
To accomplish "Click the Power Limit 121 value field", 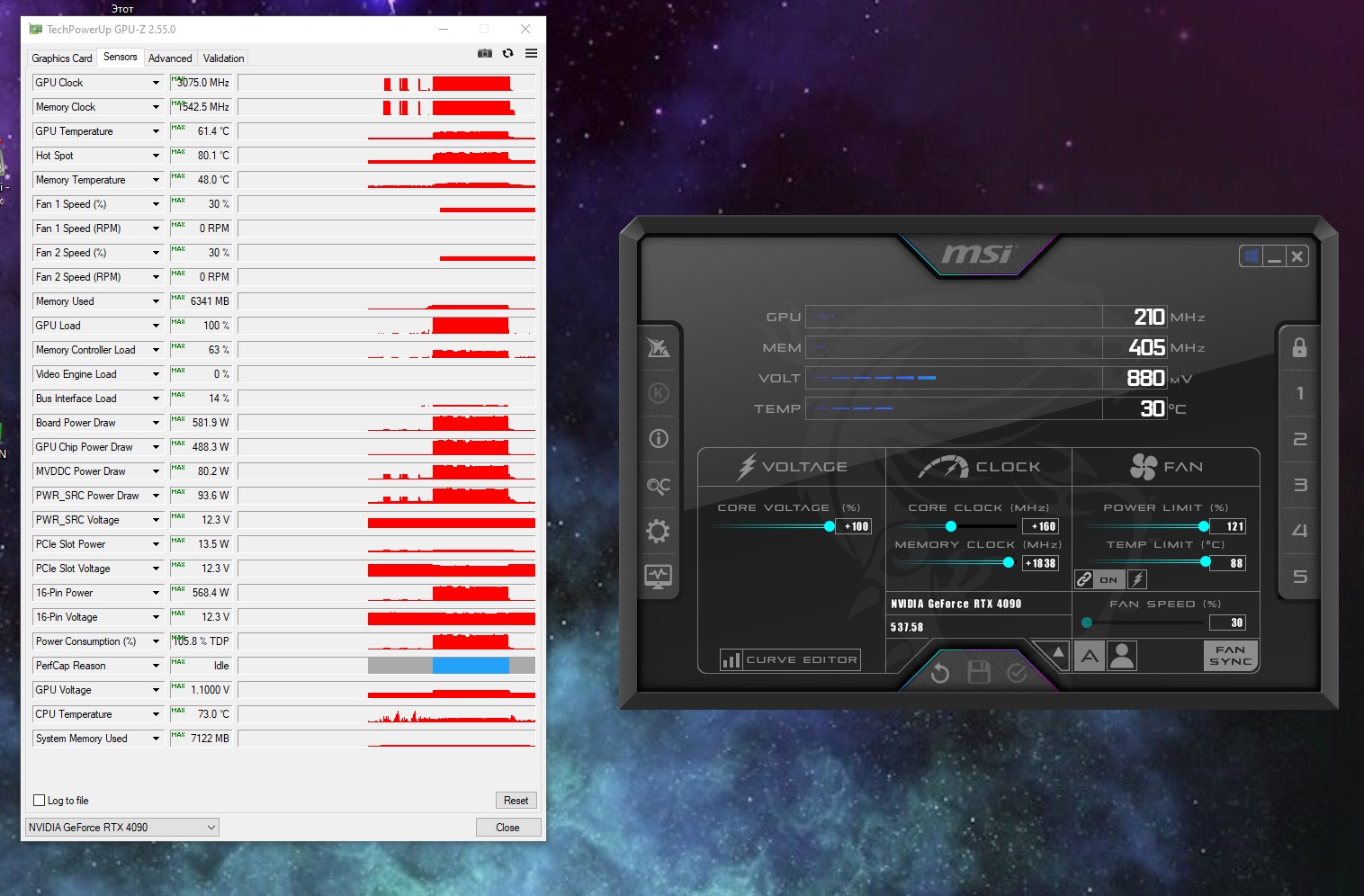I will tap(1228, 526).
